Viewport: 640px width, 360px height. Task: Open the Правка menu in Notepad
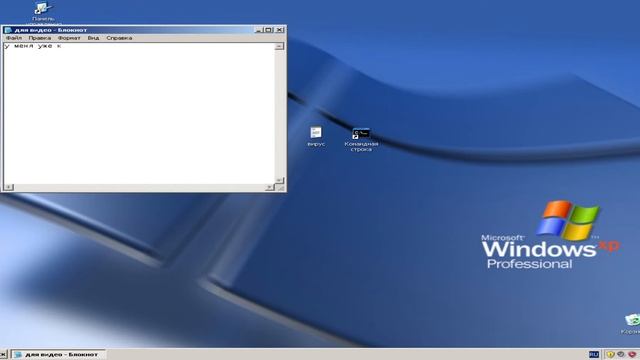[40, 38]
